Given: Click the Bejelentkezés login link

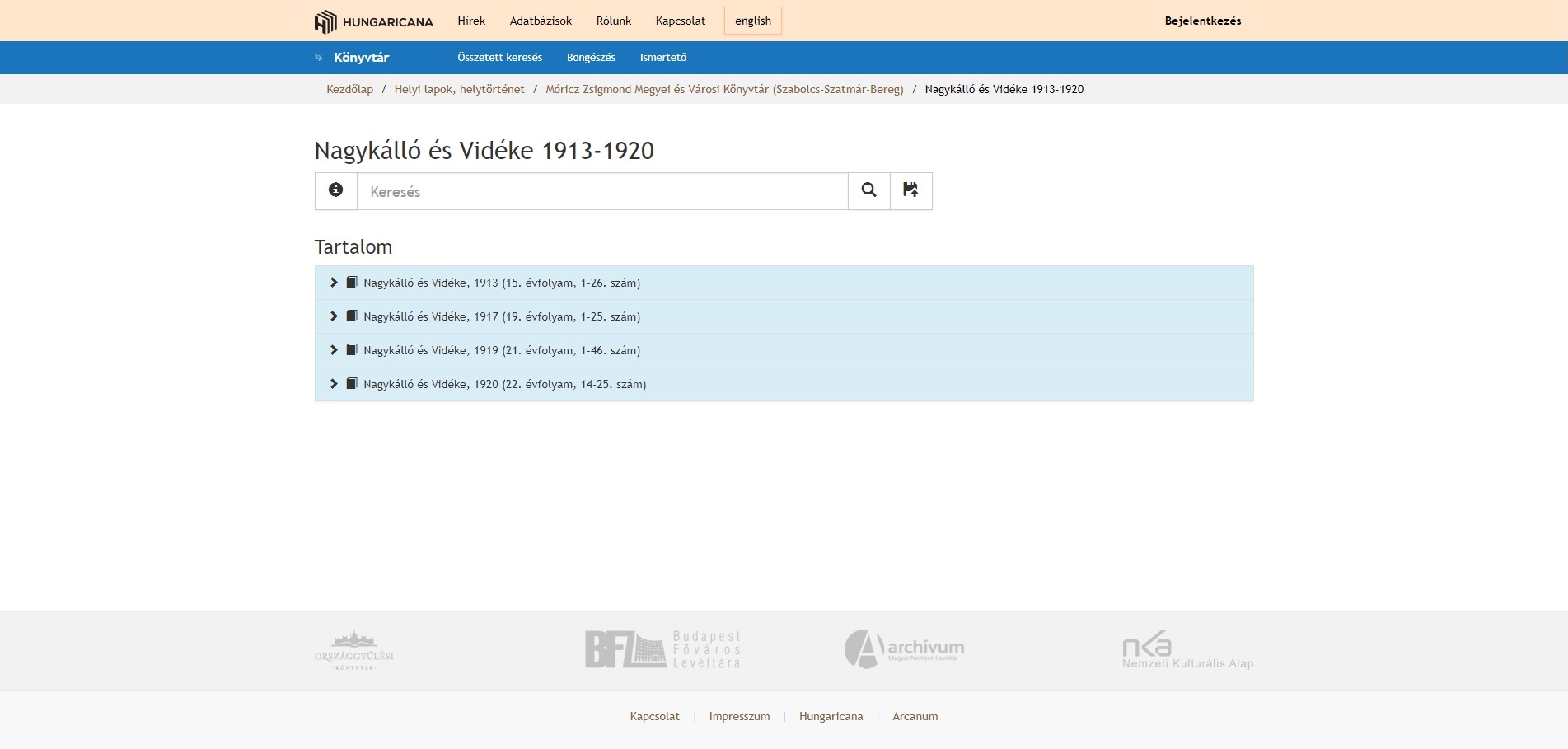Looking at the screenshot, I should (x=1203, y=21).
